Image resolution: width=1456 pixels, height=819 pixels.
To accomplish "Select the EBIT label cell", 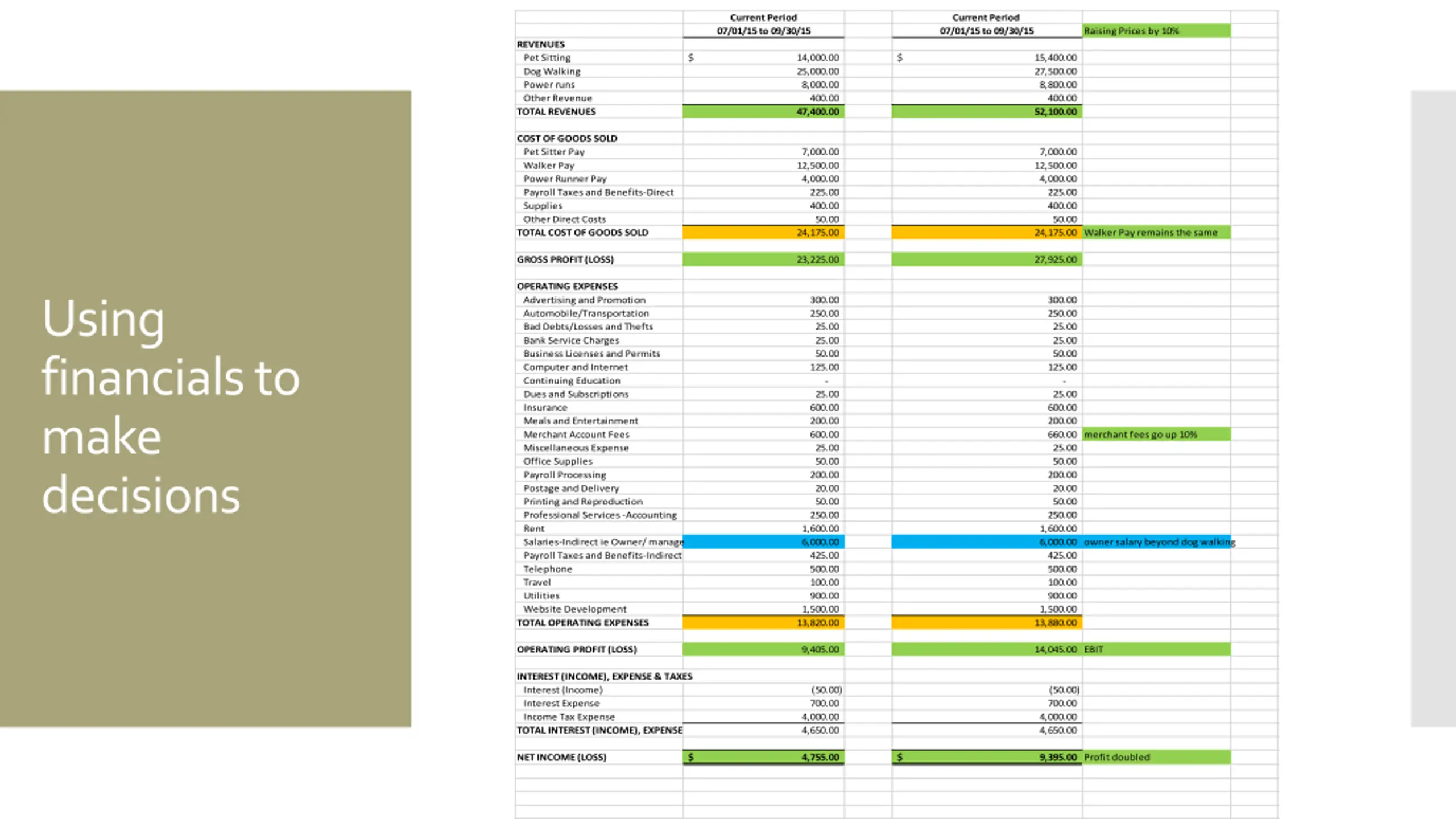I will click(x=1156, y=650).
